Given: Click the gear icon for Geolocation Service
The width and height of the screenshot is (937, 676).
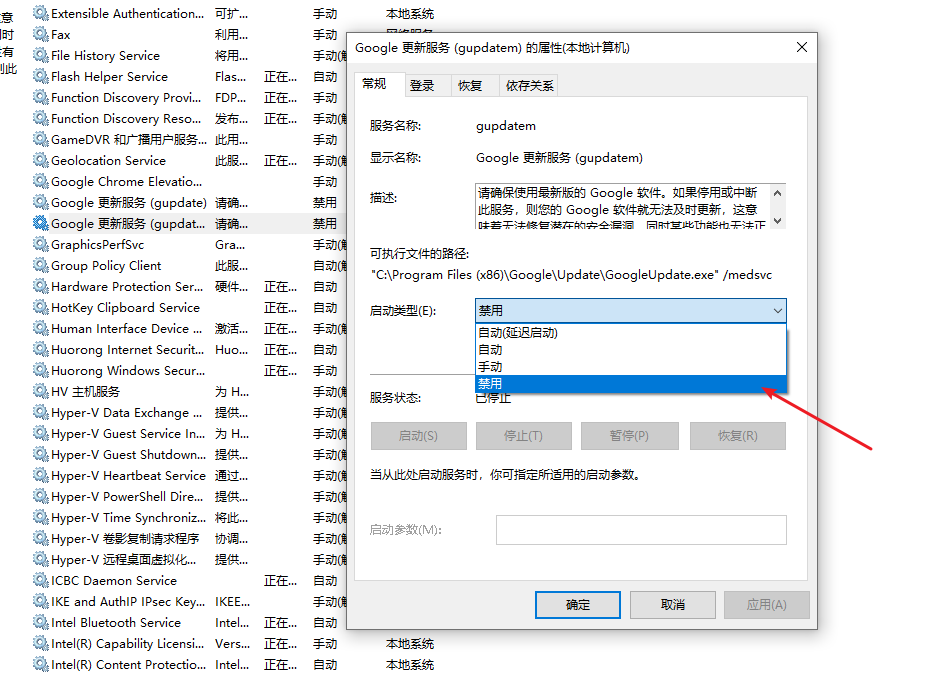Looking at the screenshot, I should coord(41,161).
